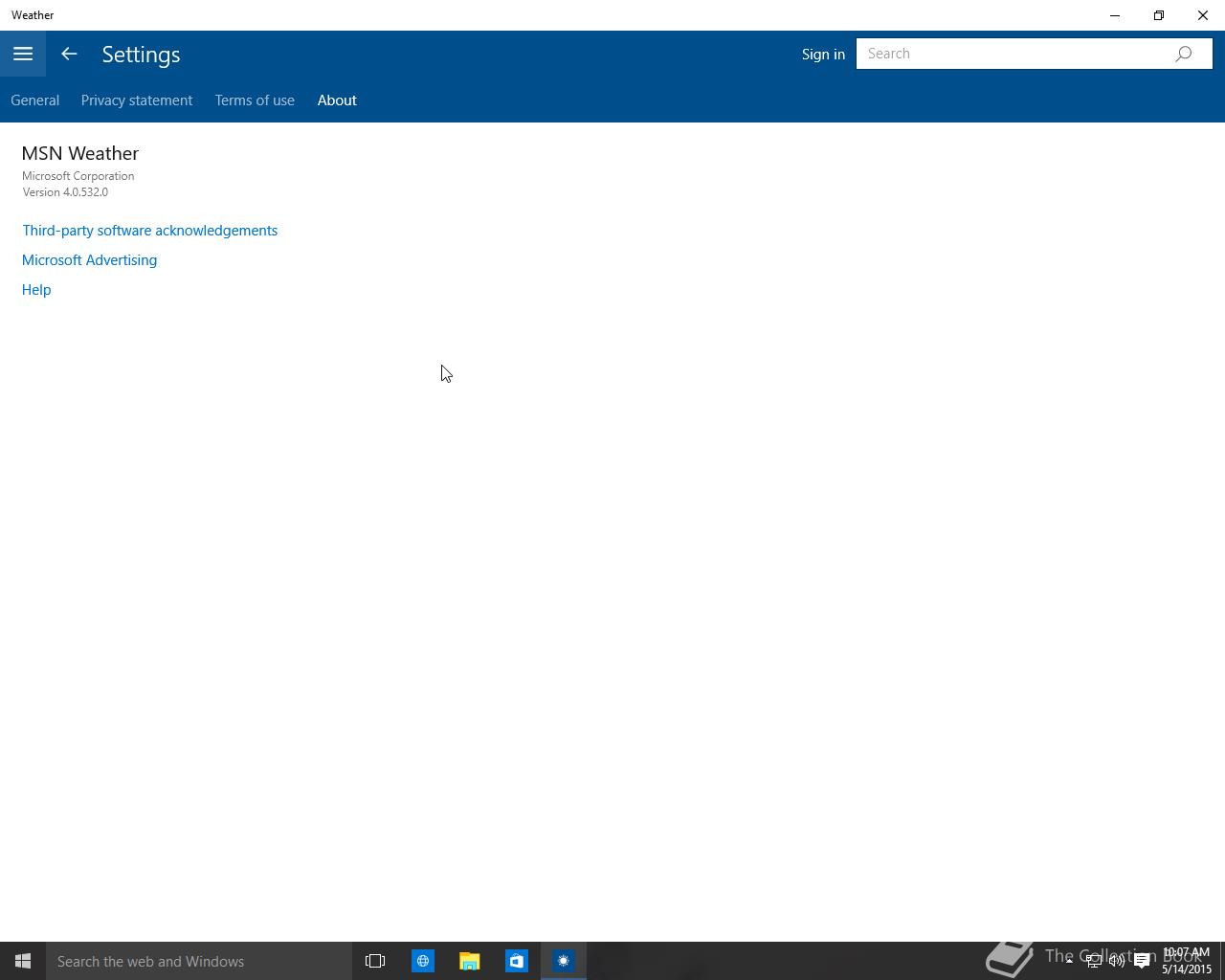Open the Microsoft Advertising link
1225x980 pixels.
[x=90, y=260]
